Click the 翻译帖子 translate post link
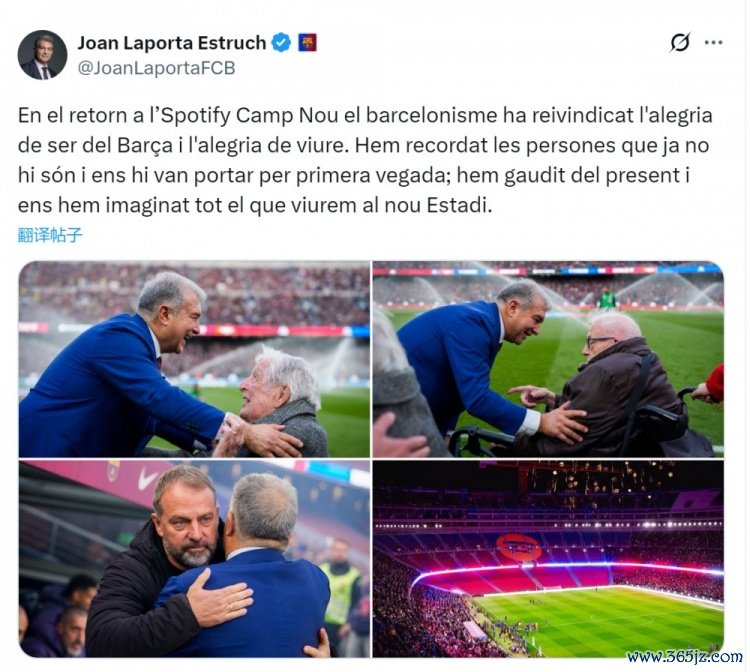 (50, 235)
